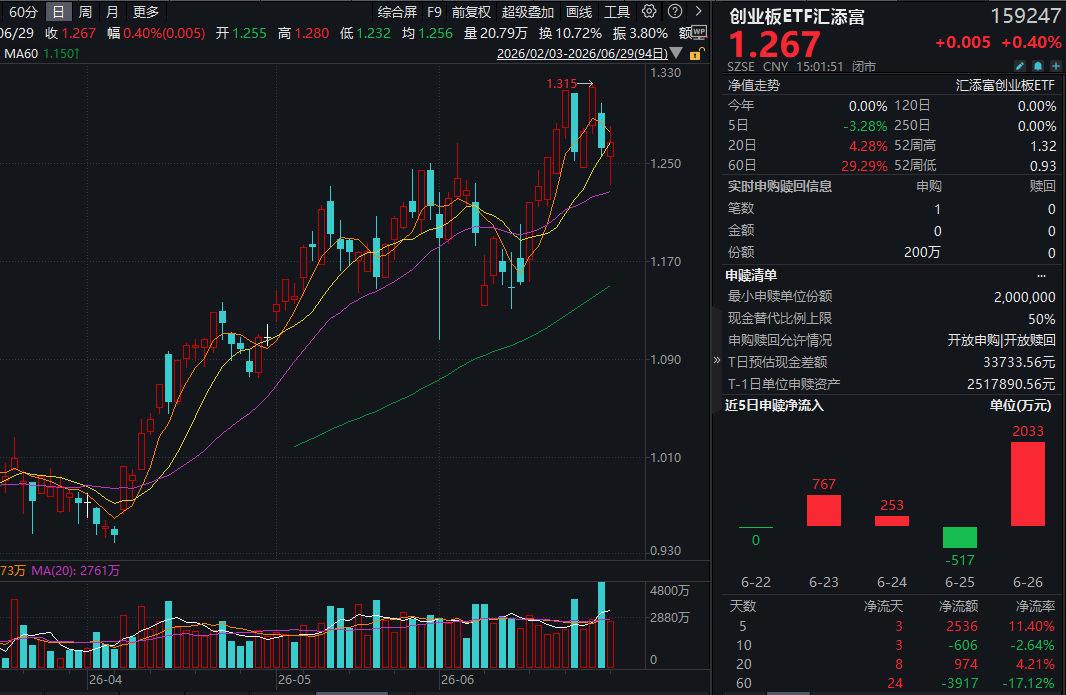
Task: Open 更多 period options
Action: [x=145, y=12]
